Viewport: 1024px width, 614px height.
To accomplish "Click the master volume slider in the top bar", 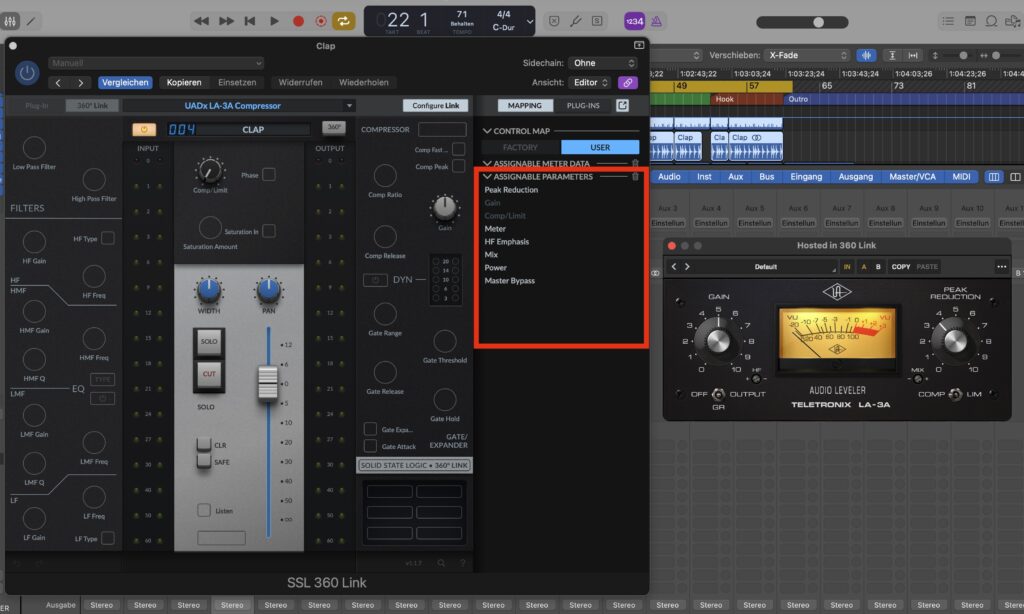I will [802, 22].
